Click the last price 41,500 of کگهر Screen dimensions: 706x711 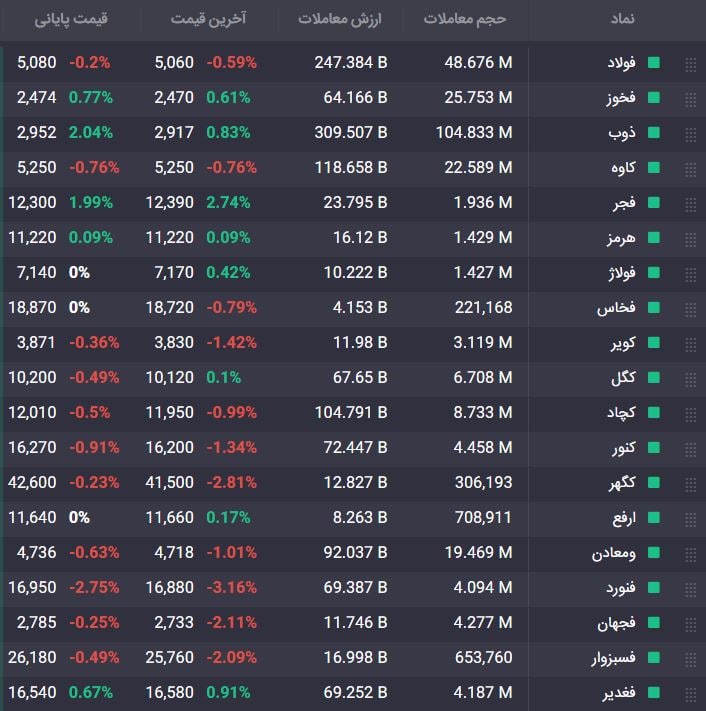pyautogui.click(x=170, y=482)
